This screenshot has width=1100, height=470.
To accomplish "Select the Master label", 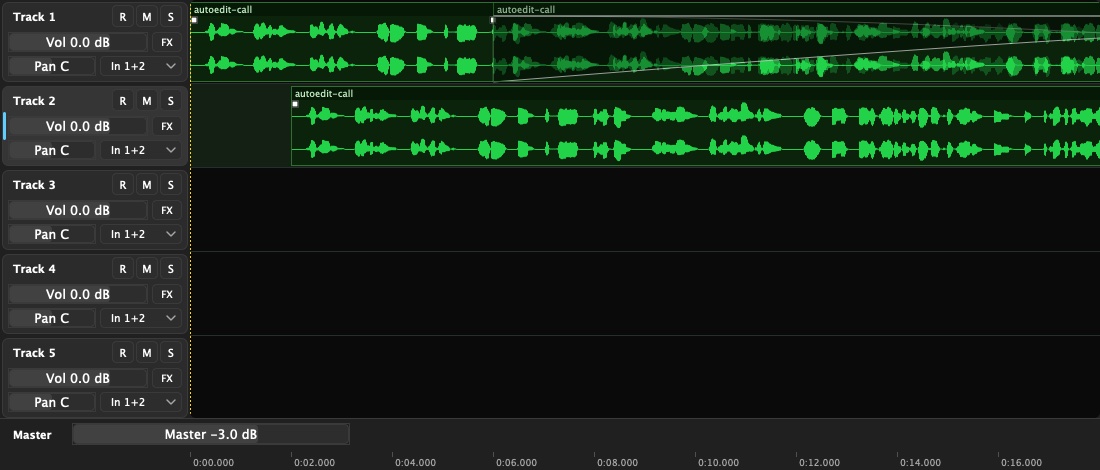I will point(32,435).
